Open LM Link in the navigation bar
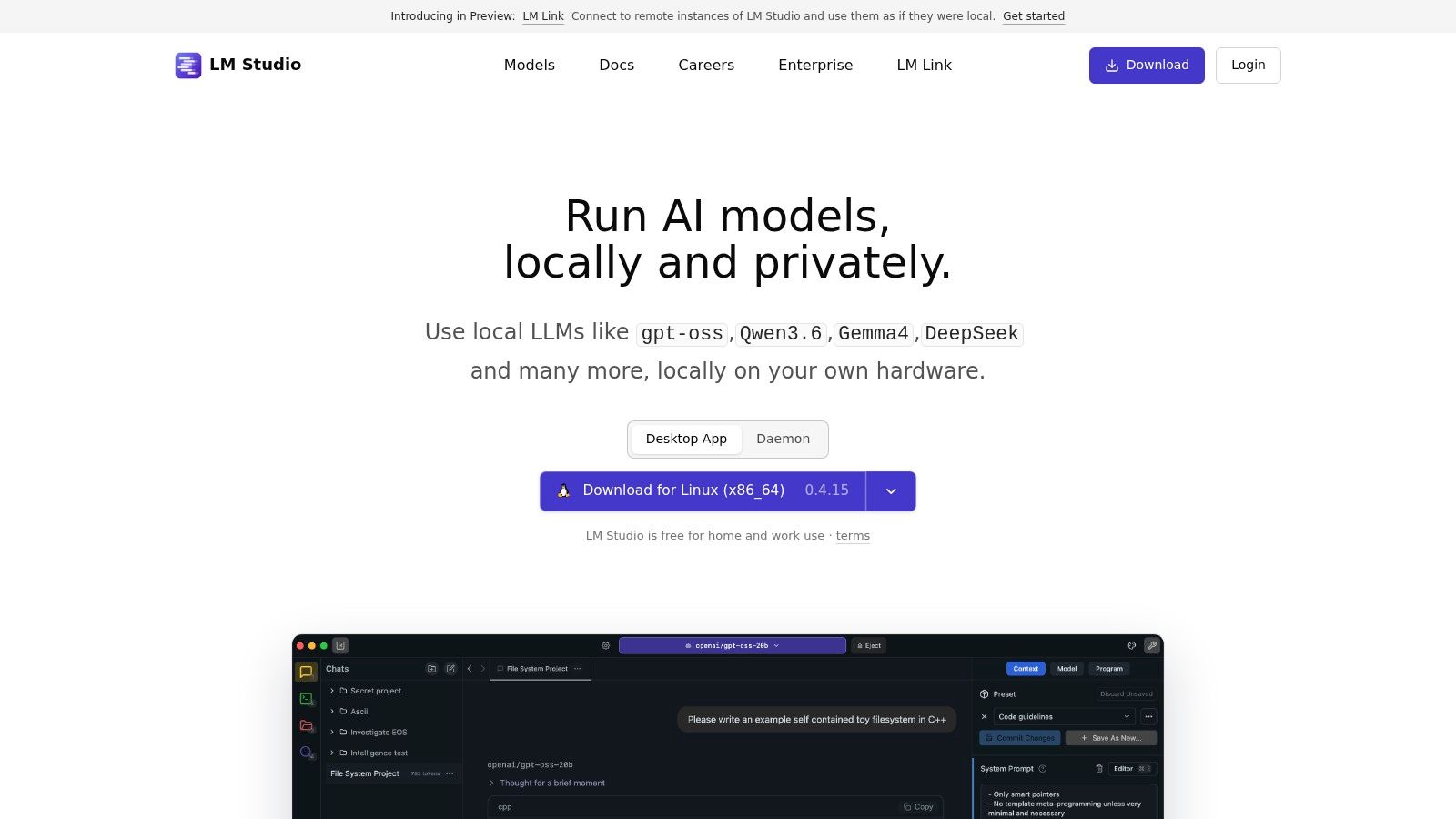This screenshot has height=819, width=1456. 924,65
